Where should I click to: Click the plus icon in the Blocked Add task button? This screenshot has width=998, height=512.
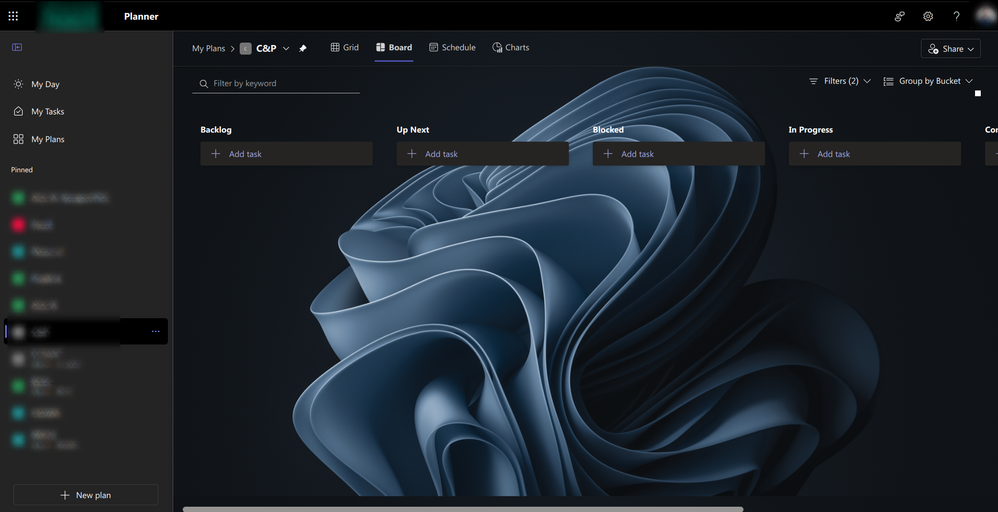point(608,153)
